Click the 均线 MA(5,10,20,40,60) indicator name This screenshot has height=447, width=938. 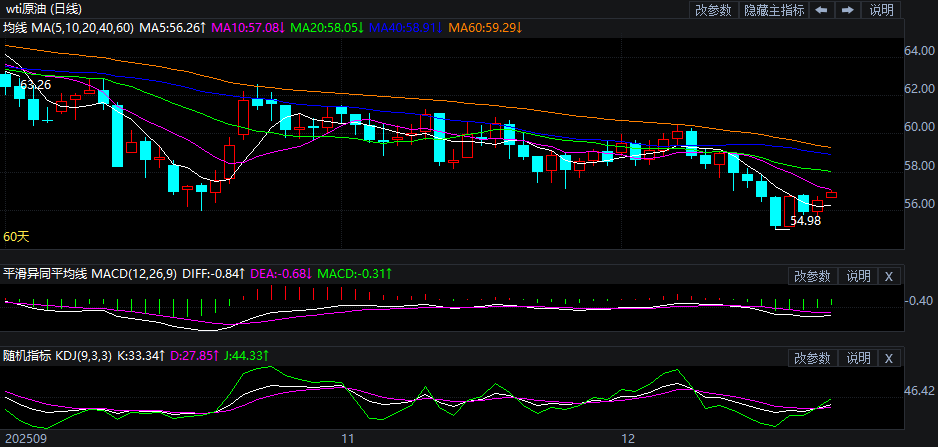(x=67, y=28)
